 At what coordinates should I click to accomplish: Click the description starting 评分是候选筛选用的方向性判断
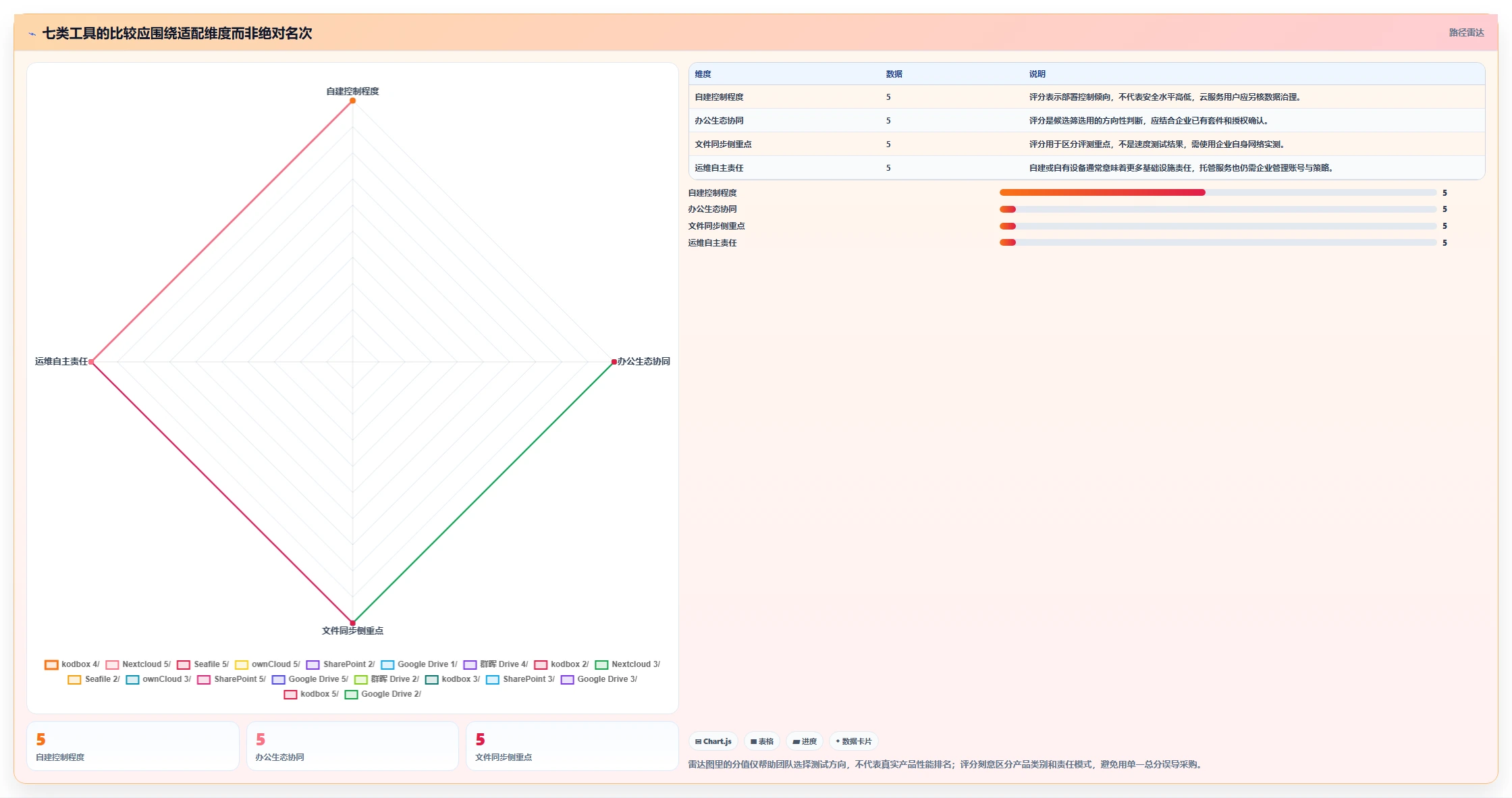click(x=1149, y=121)
